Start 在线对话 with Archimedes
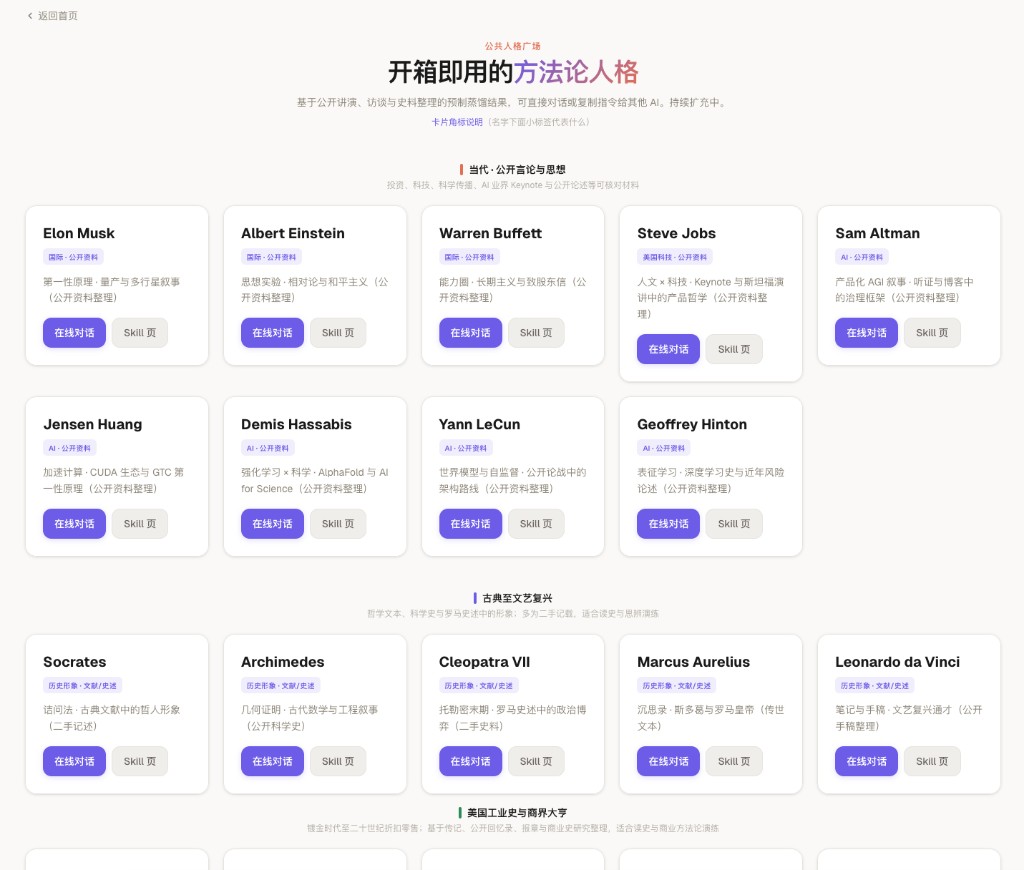This screenshot has width=1024, height=870. pos(272,761)
